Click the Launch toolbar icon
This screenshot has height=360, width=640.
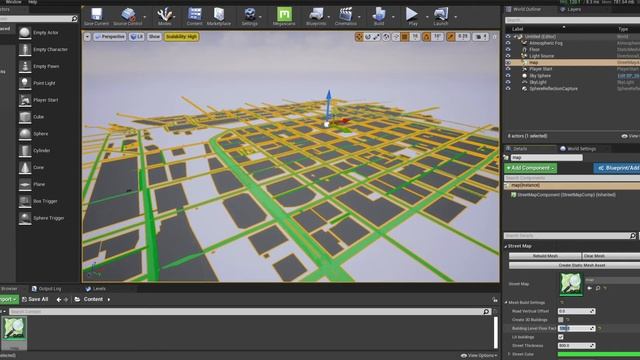pyautogui.click(x=441, y=14)
